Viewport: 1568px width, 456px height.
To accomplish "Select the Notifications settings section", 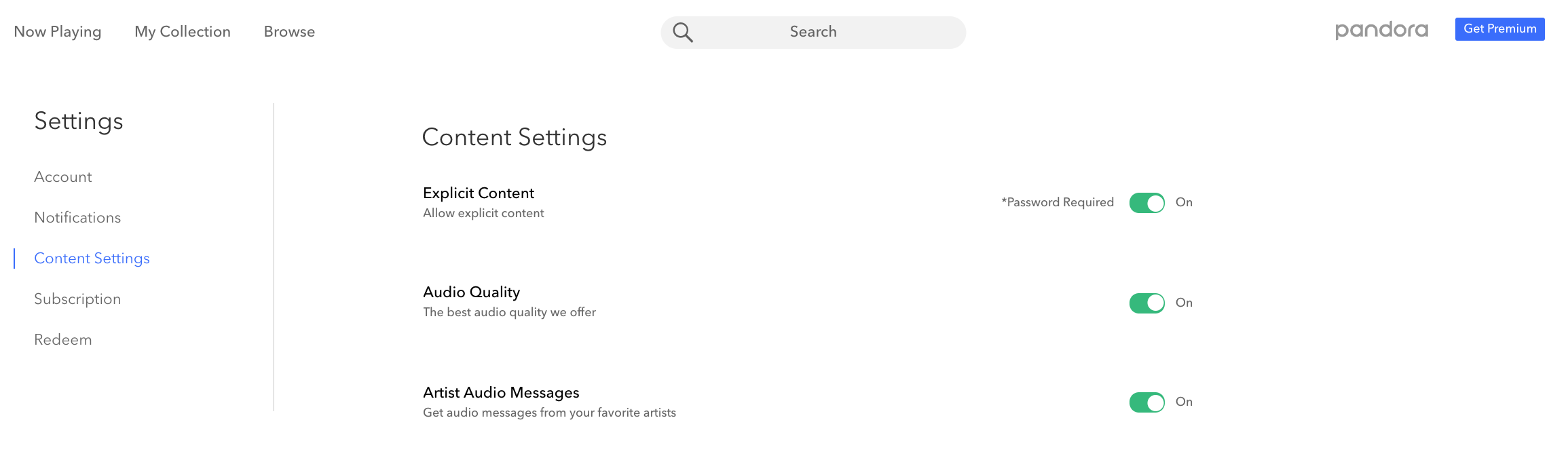I will point(77,217).
